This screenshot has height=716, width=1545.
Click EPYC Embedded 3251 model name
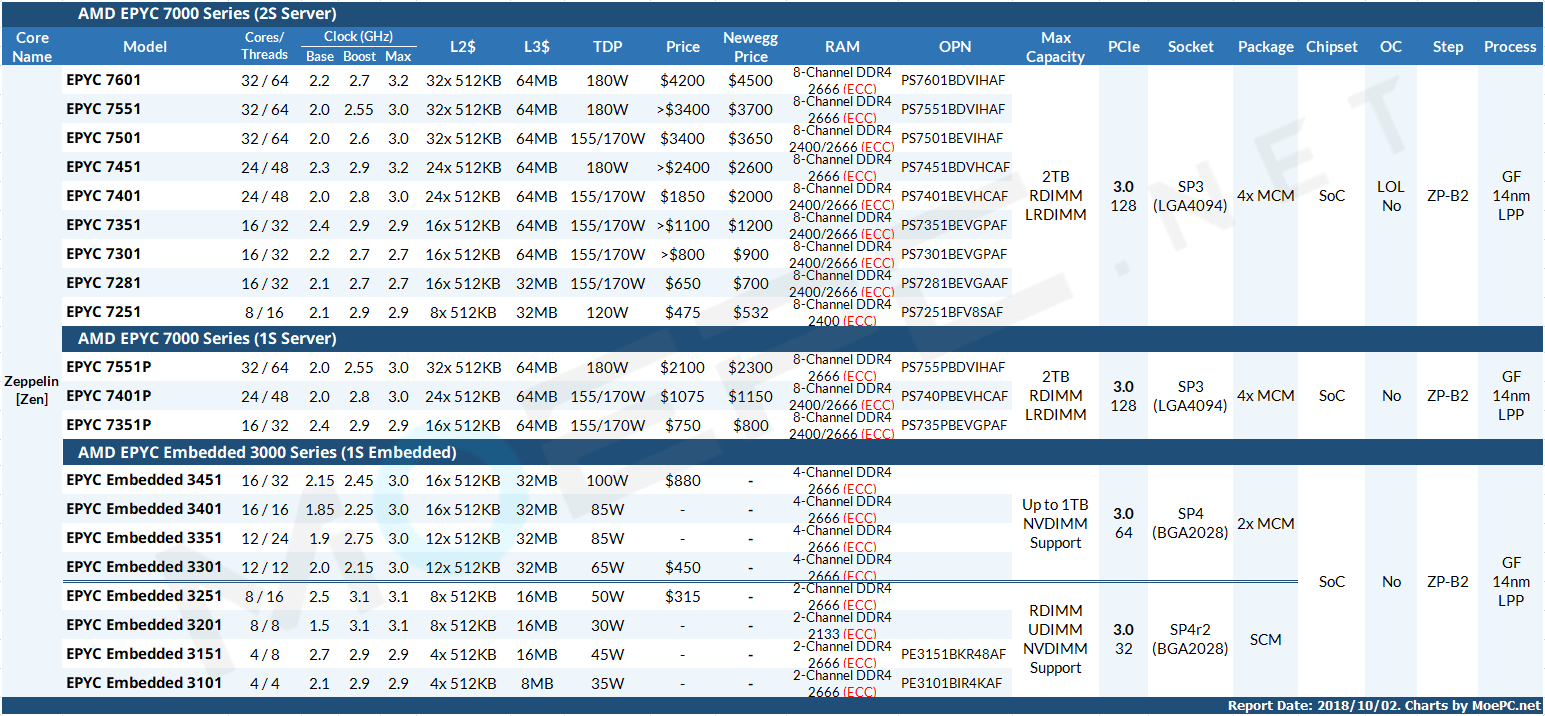pyautogui.click(x=144, y=596)
